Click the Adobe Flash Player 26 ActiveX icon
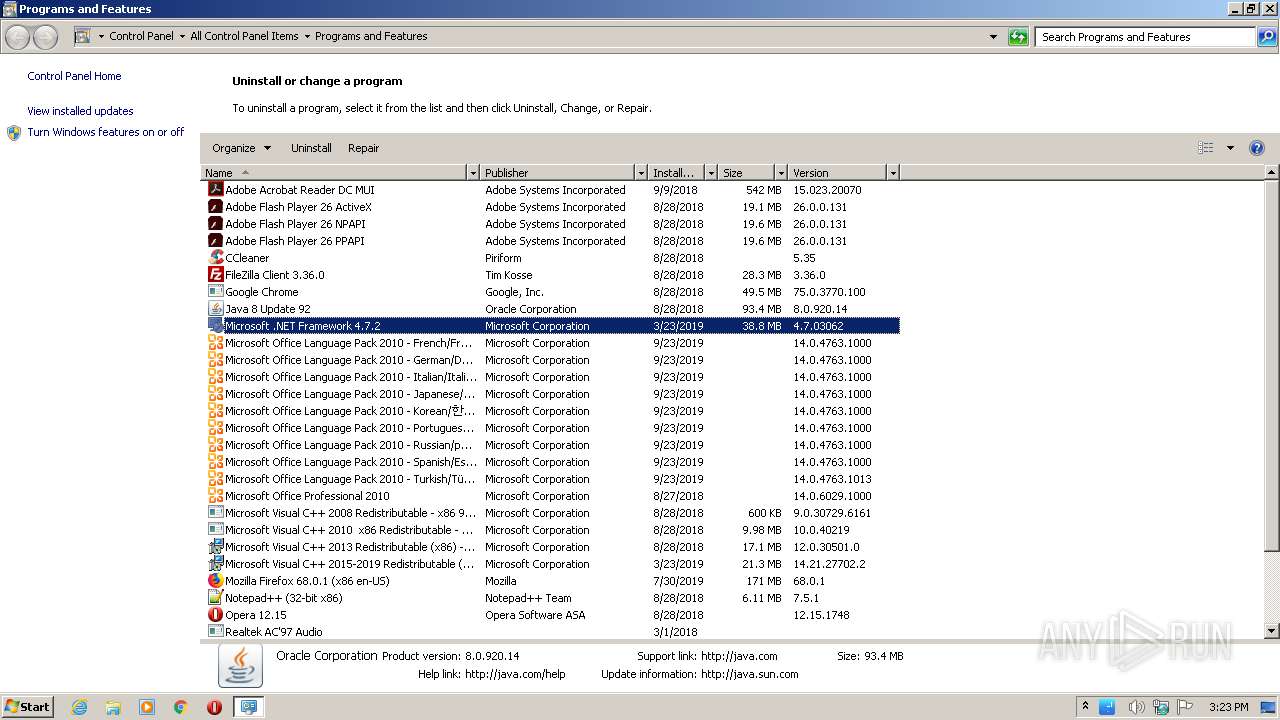This screenshot has width=1280, height=720. 215,206
